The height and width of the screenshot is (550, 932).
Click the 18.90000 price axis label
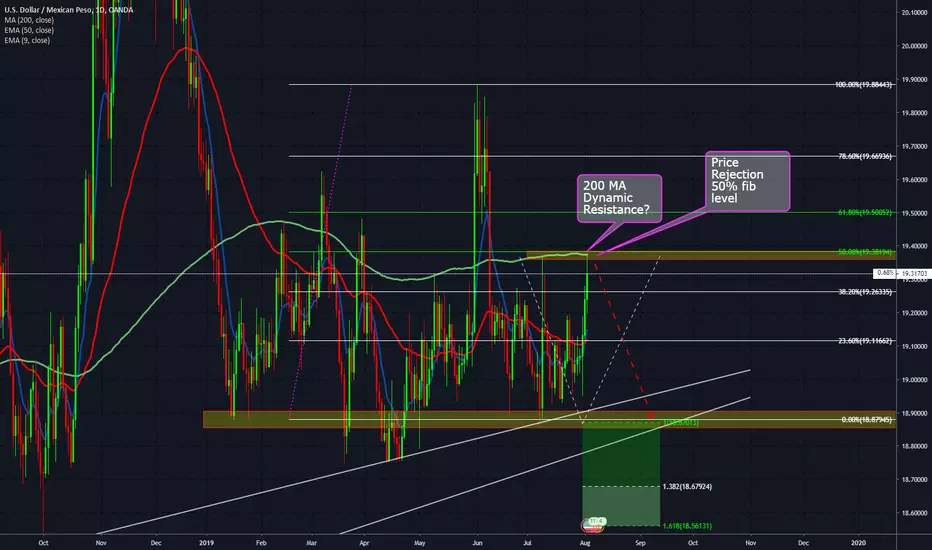(x=914, y=413)
